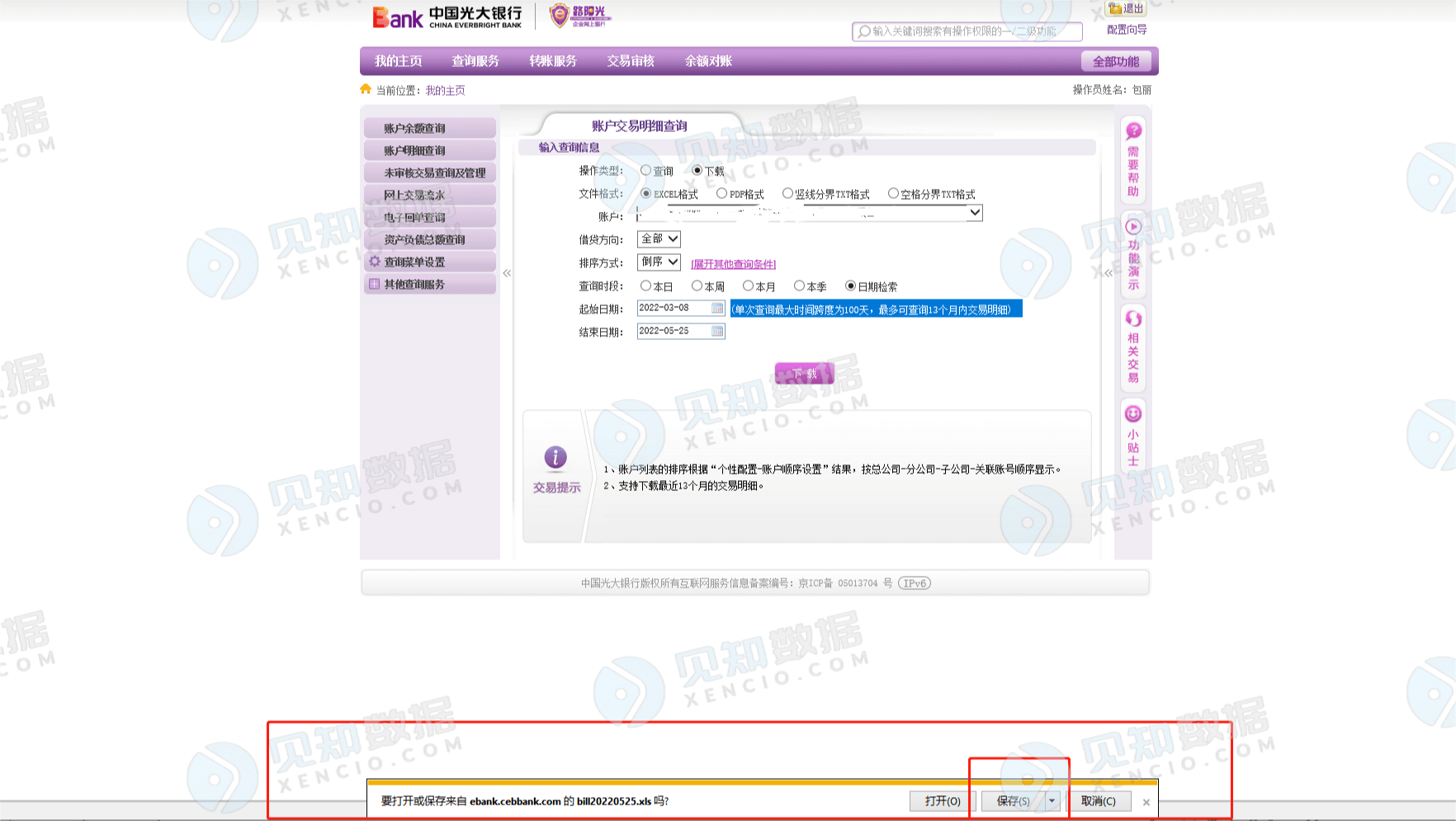Expand the 账户 account dropdown
This screenshot has width=1456, height=821.
975,213
